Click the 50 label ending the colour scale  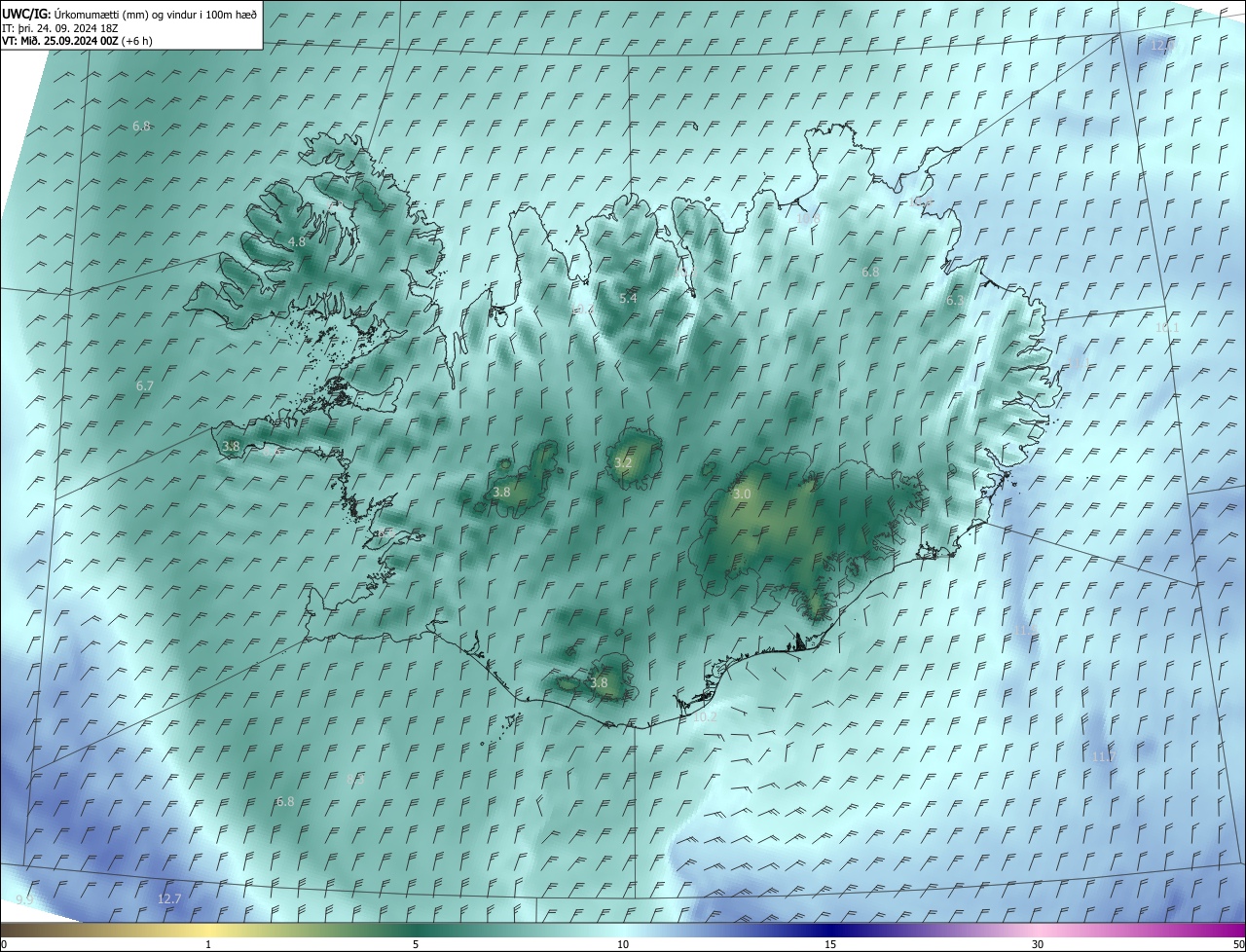click(1238, 944)
